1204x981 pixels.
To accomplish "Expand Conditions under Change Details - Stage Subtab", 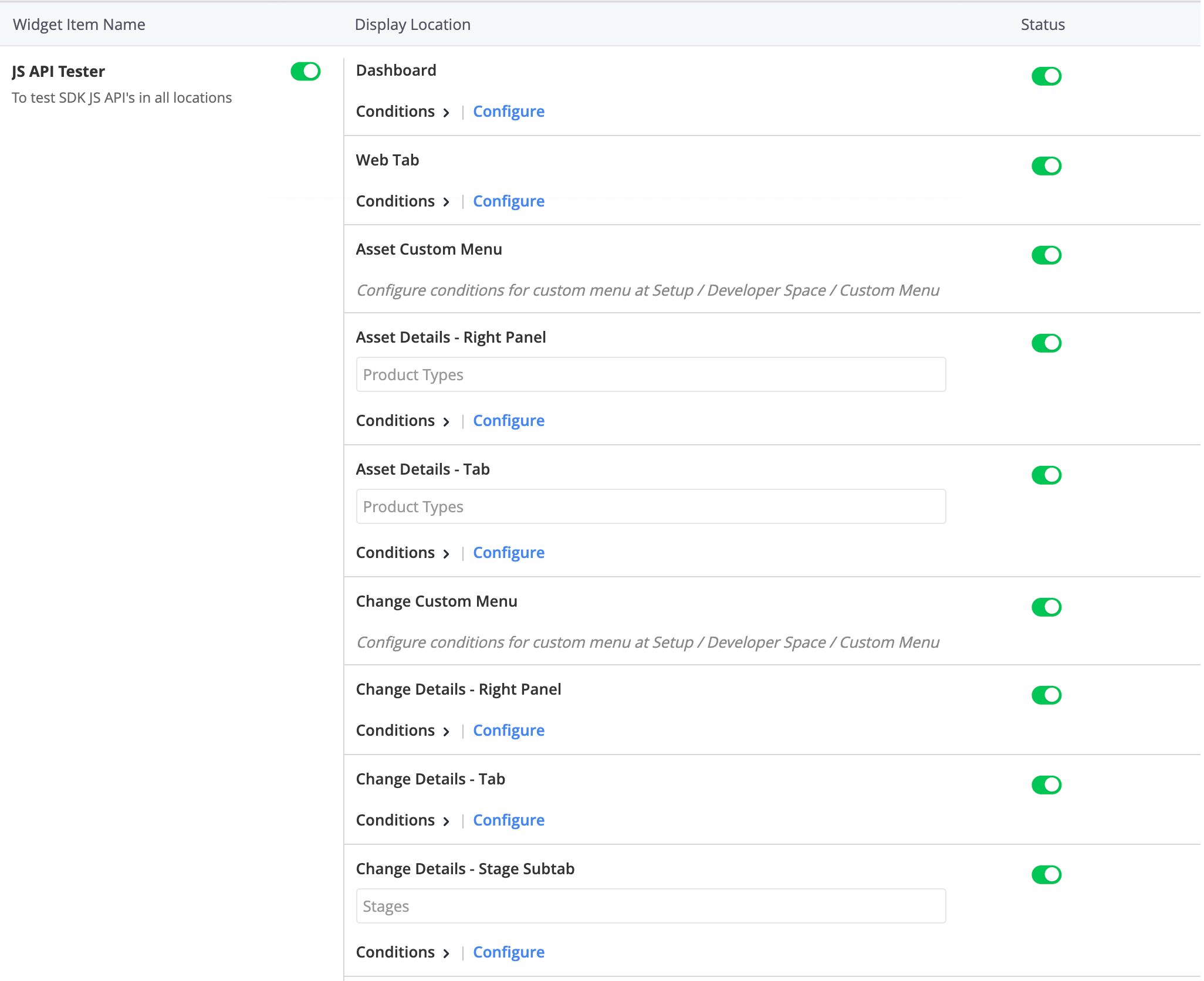I will [403, 952].
